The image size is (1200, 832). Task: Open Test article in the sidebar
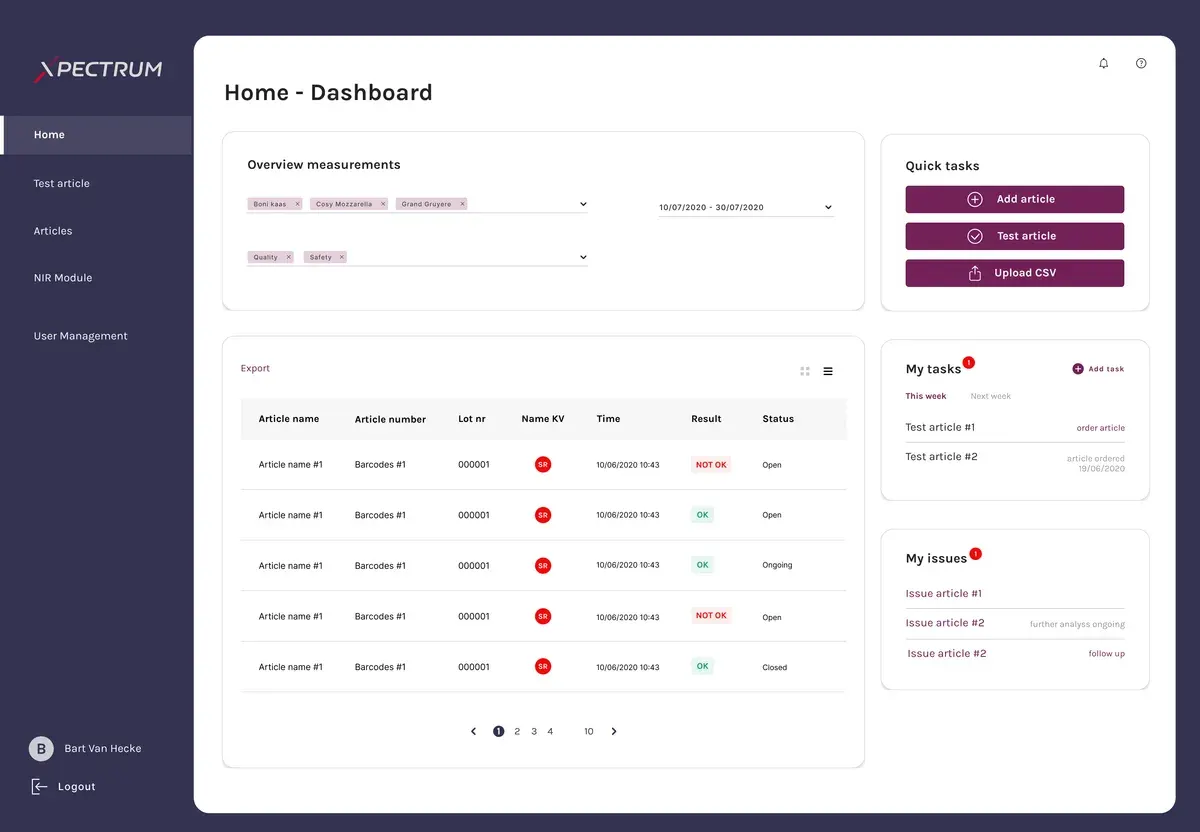point(62,183)
